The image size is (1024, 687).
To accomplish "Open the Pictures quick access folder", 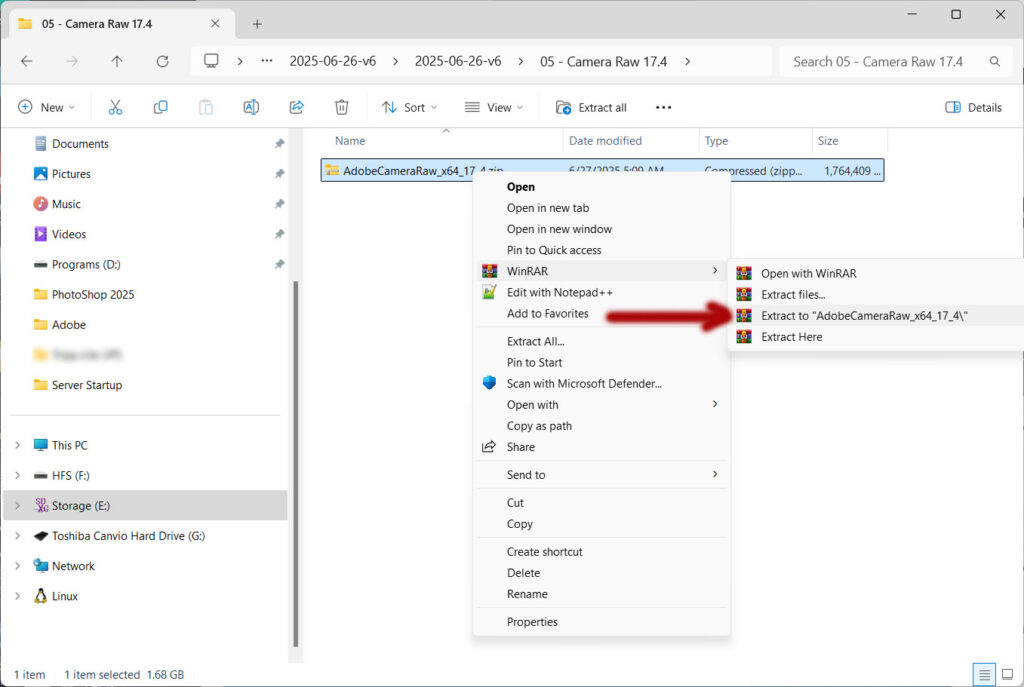I will coord(71,174).
